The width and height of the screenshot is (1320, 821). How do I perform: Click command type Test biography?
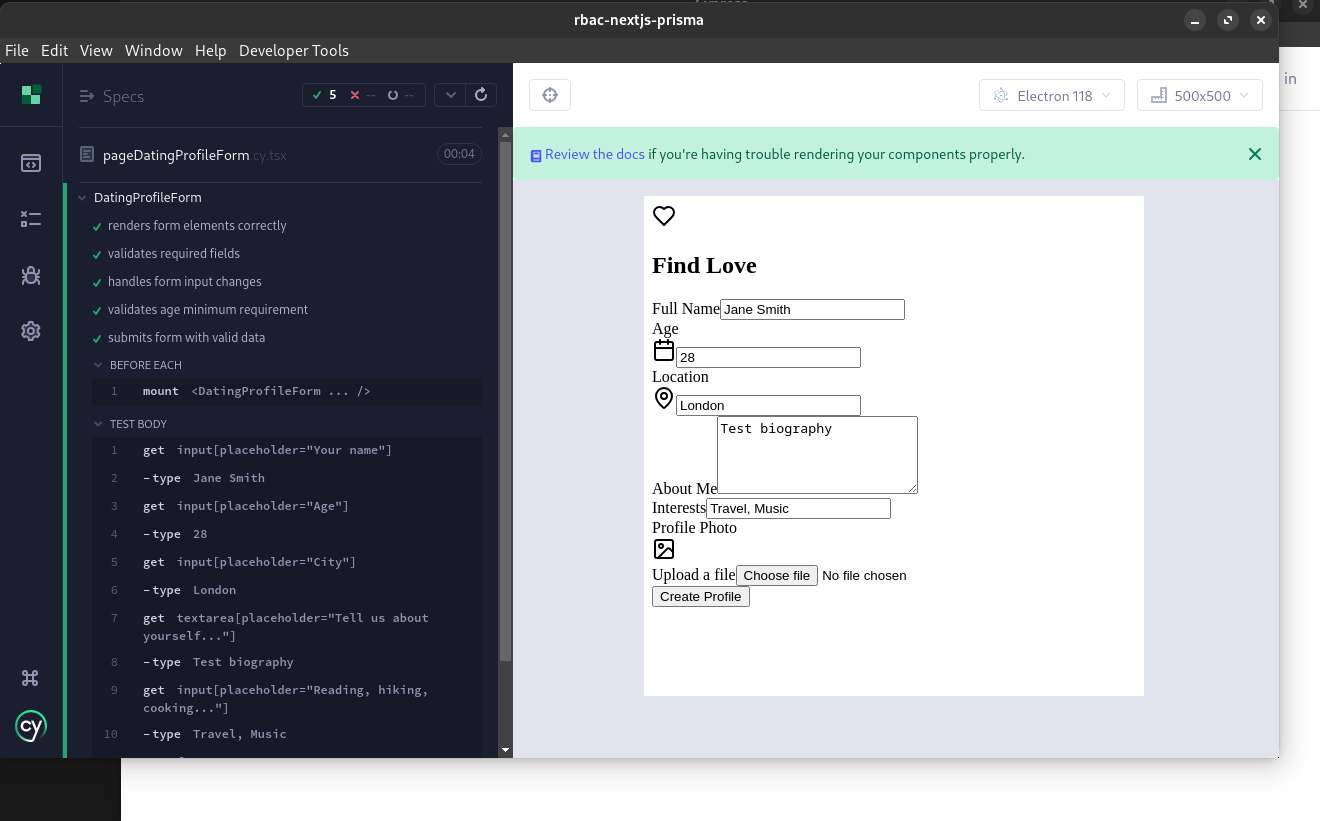(287, 662)
